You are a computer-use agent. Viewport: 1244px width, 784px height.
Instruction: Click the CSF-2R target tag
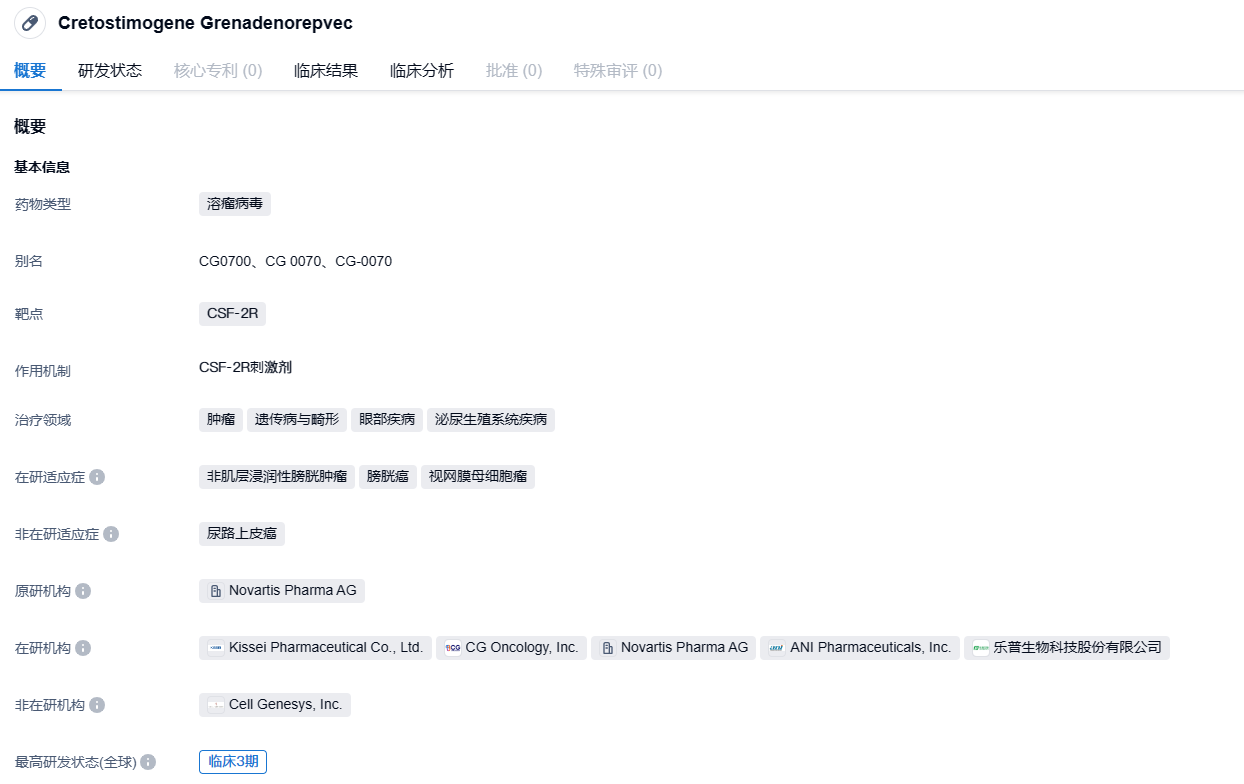(232, 313)
